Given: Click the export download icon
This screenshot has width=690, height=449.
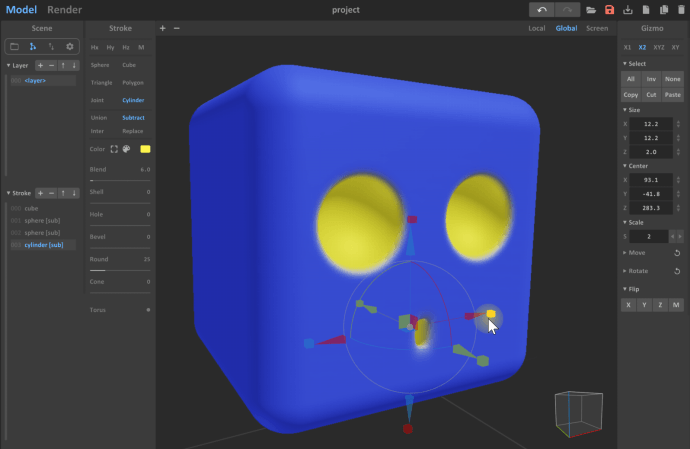Looking at the screenshot, I should coord(627,10).
